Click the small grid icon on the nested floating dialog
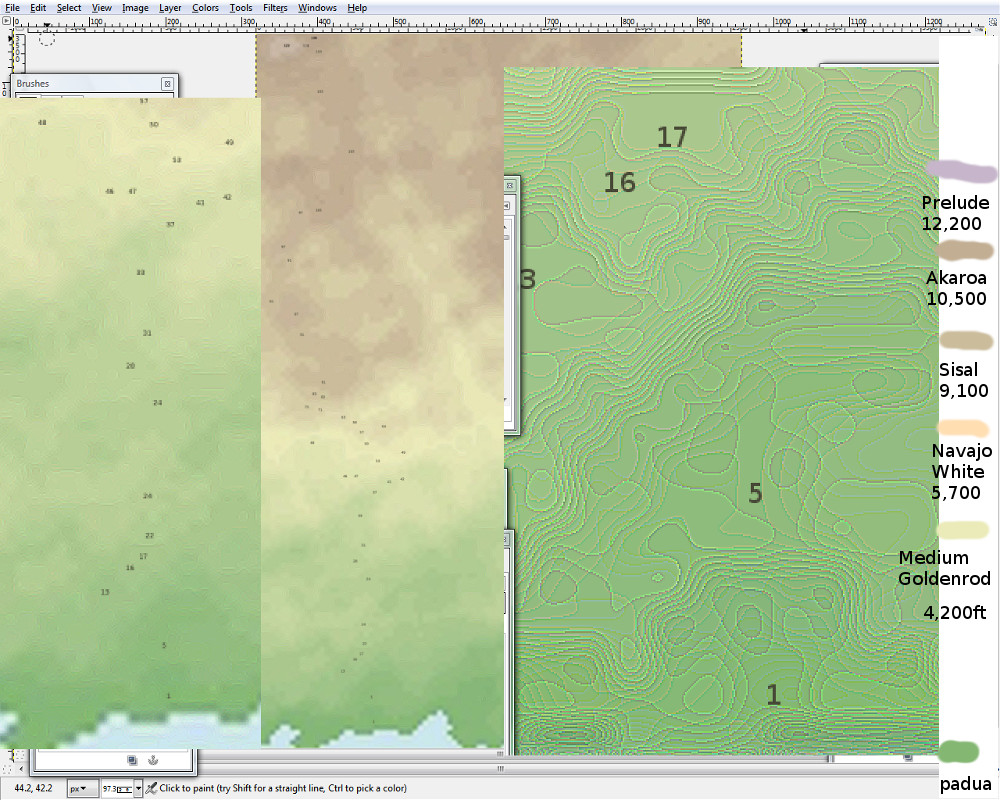1000x800 pixels. pyautogui.click(x=510, y=186)
